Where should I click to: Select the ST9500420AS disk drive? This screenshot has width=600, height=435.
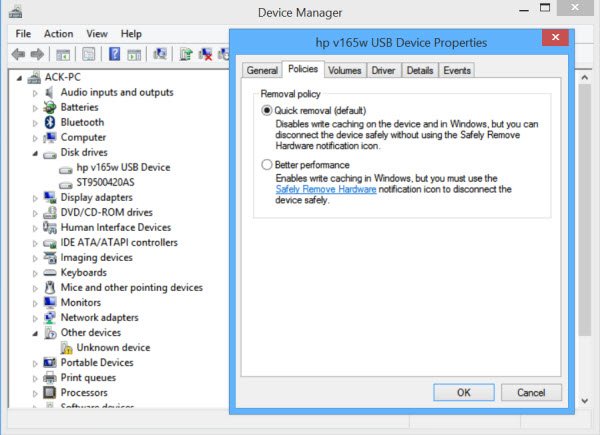click(x=106, y=182)
